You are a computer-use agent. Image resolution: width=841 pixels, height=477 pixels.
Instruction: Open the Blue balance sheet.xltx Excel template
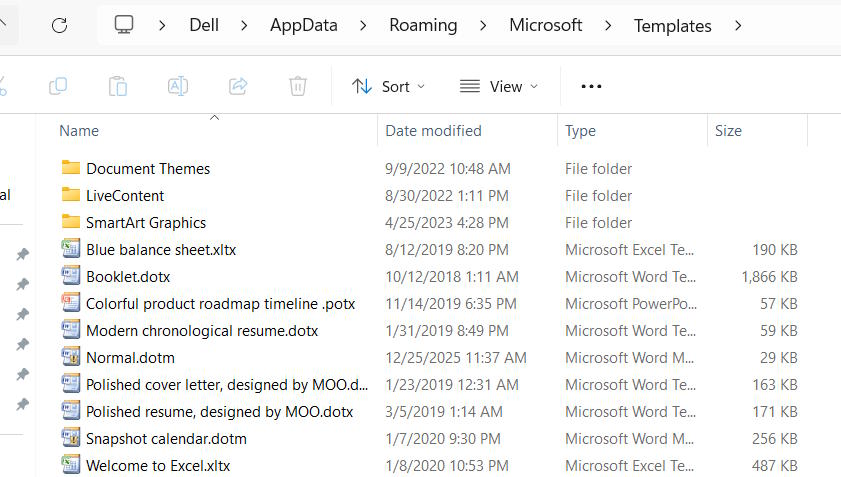click(x=160, y=249)
